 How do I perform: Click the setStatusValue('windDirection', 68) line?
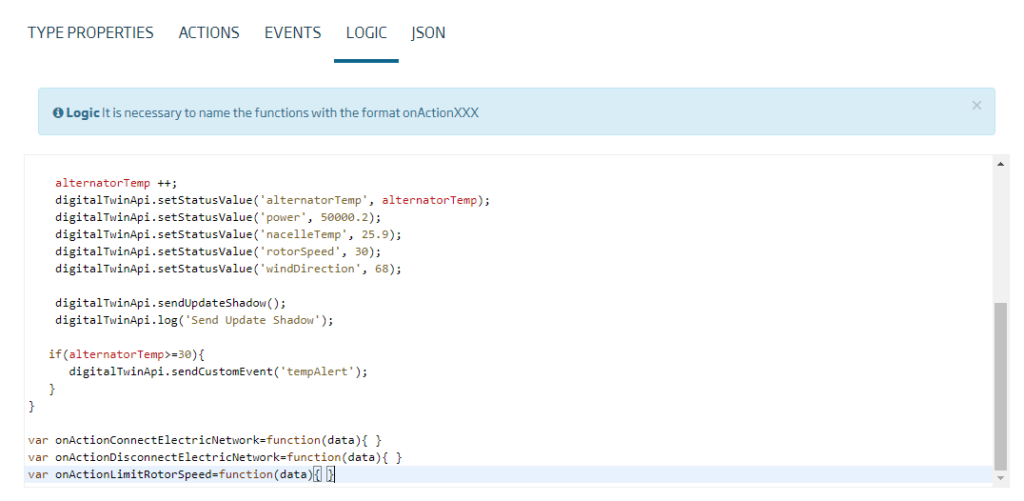coord(229,268)
